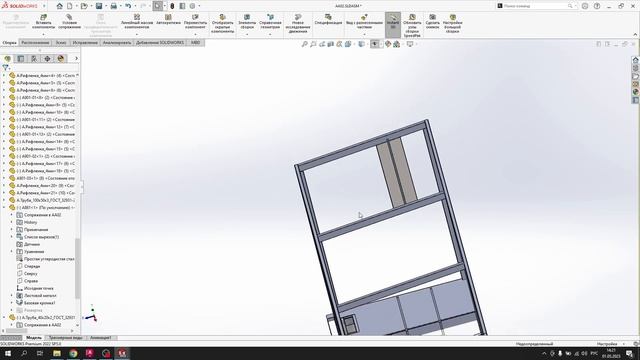Open dropdown arrow next to Undo

pos(135,6)
